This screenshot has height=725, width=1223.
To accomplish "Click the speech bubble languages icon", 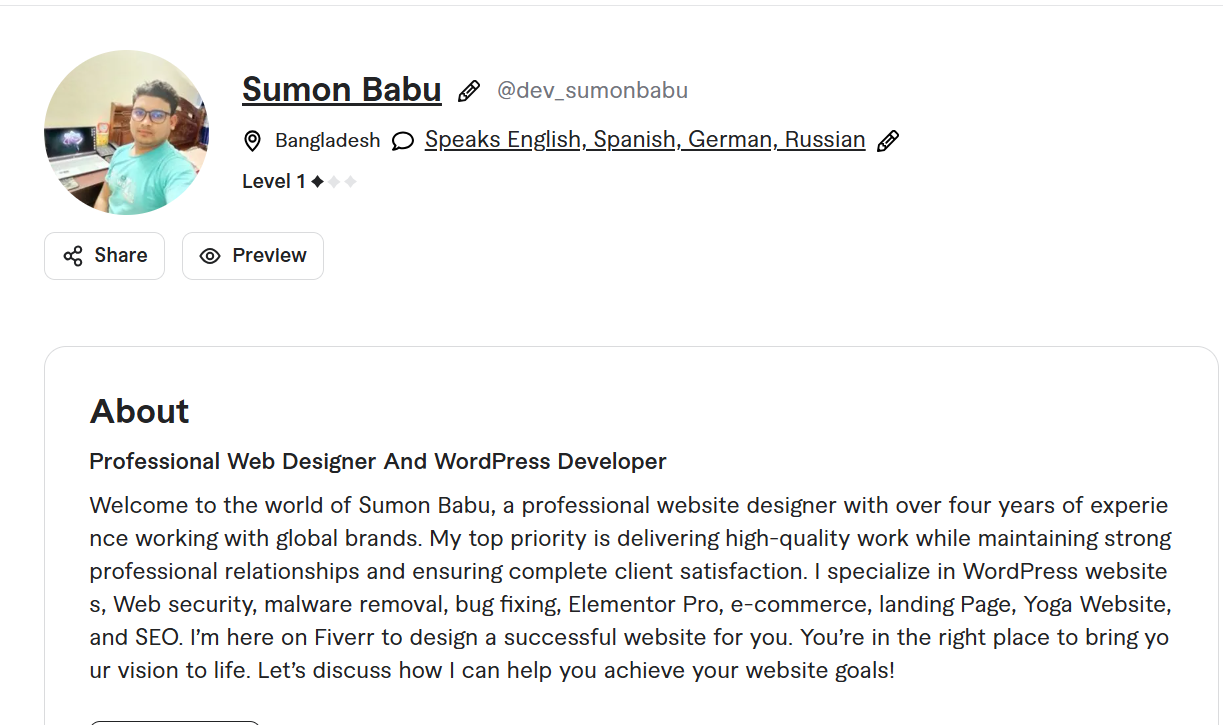I will click(x=402, y=141).
